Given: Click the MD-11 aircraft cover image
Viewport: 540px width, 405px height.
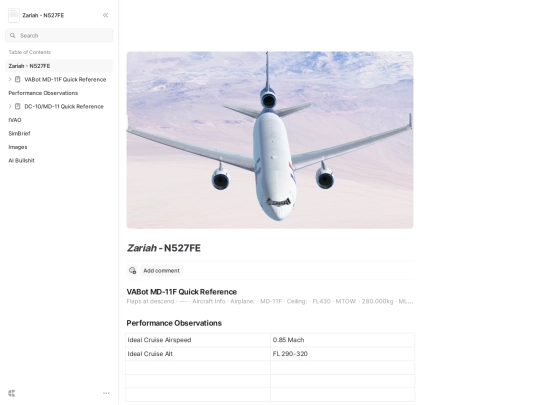Looking at the screenshot, I should [270, 140].
